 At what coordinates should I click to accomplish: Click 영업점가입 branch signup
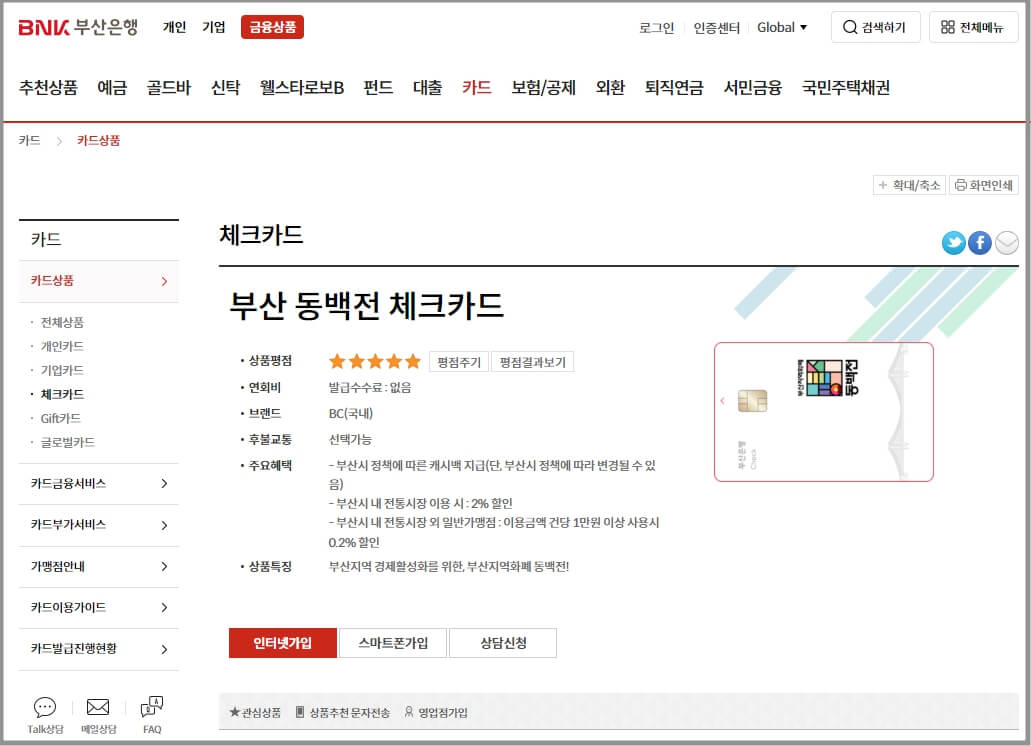click(x=436, y=712)
